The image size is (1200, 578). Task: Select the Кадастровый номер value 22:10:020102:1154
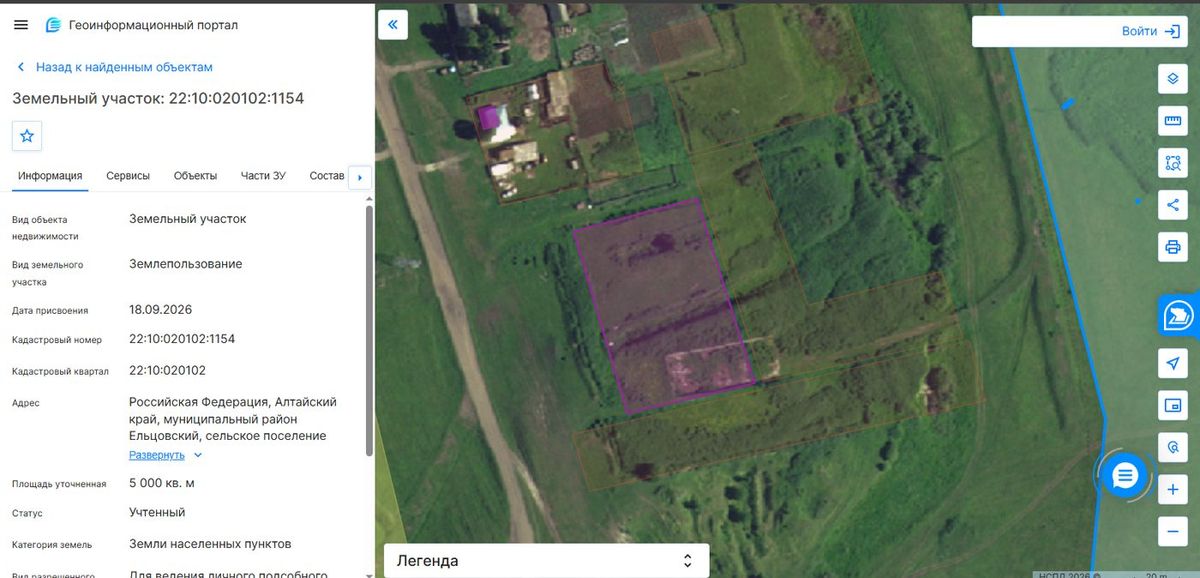182,339
